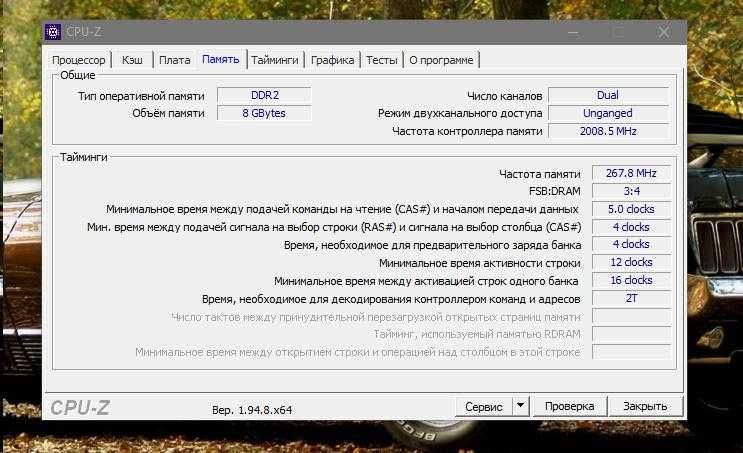Click the Время, необходимое для предварительного заряда банка label
The image size is (743, 453).
(x=433, y=245)
